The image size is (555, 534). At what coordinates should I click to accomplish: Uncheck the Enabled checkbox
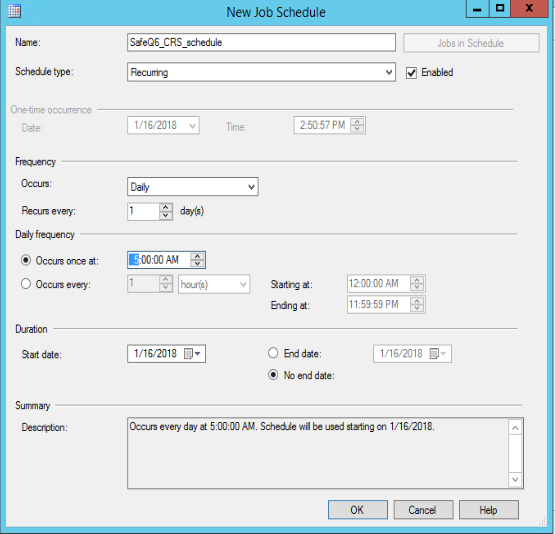click(411, 73)
